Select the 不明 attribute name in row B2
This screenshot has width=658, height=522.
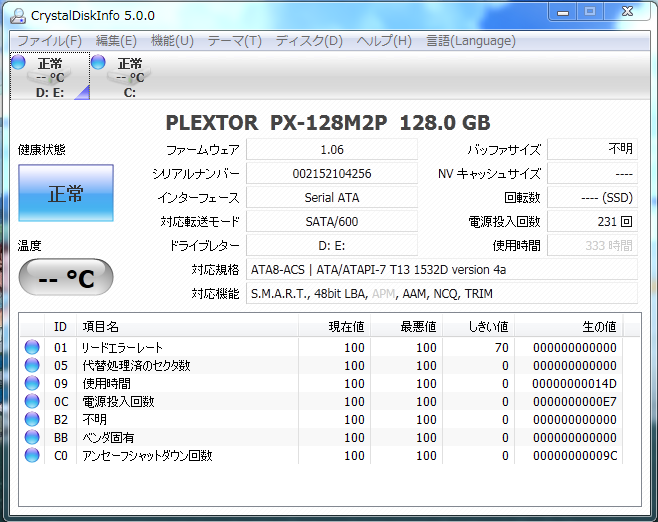point(94,420)
